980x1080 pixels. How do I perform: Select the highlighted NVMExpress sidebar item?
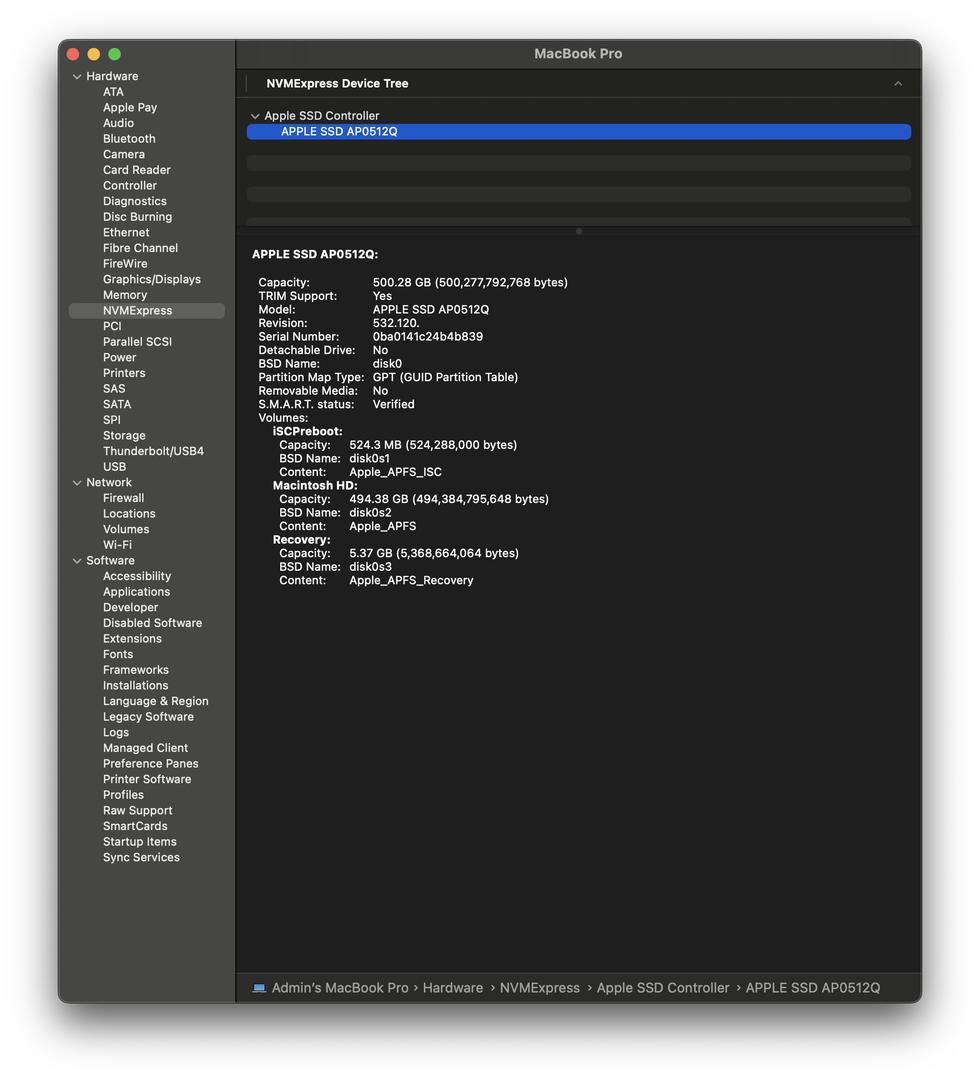[x=147, y=311]
